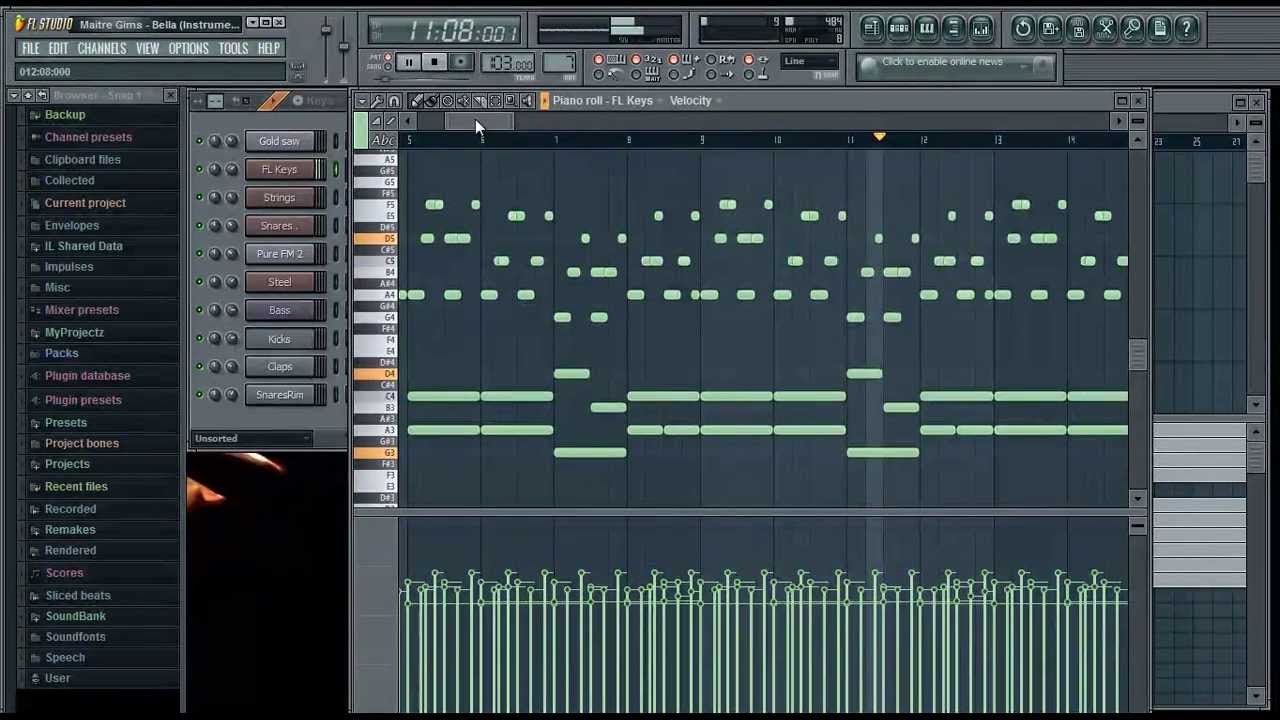The height and width of the screenshot is (720, 1280).
Task: Mute the Gold saw channel LED
Action: click(199, 141)
